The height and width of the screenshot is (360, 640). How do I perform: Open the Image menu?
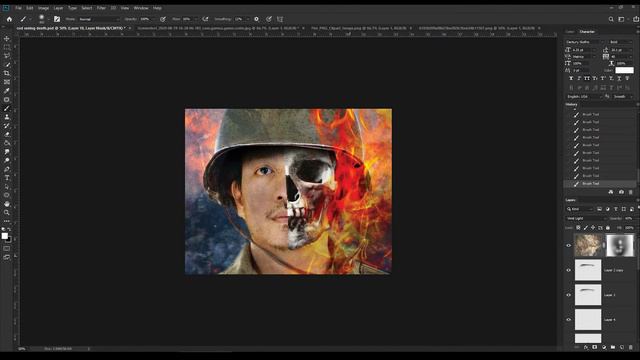pyautogui.click(x=43, y=8)
